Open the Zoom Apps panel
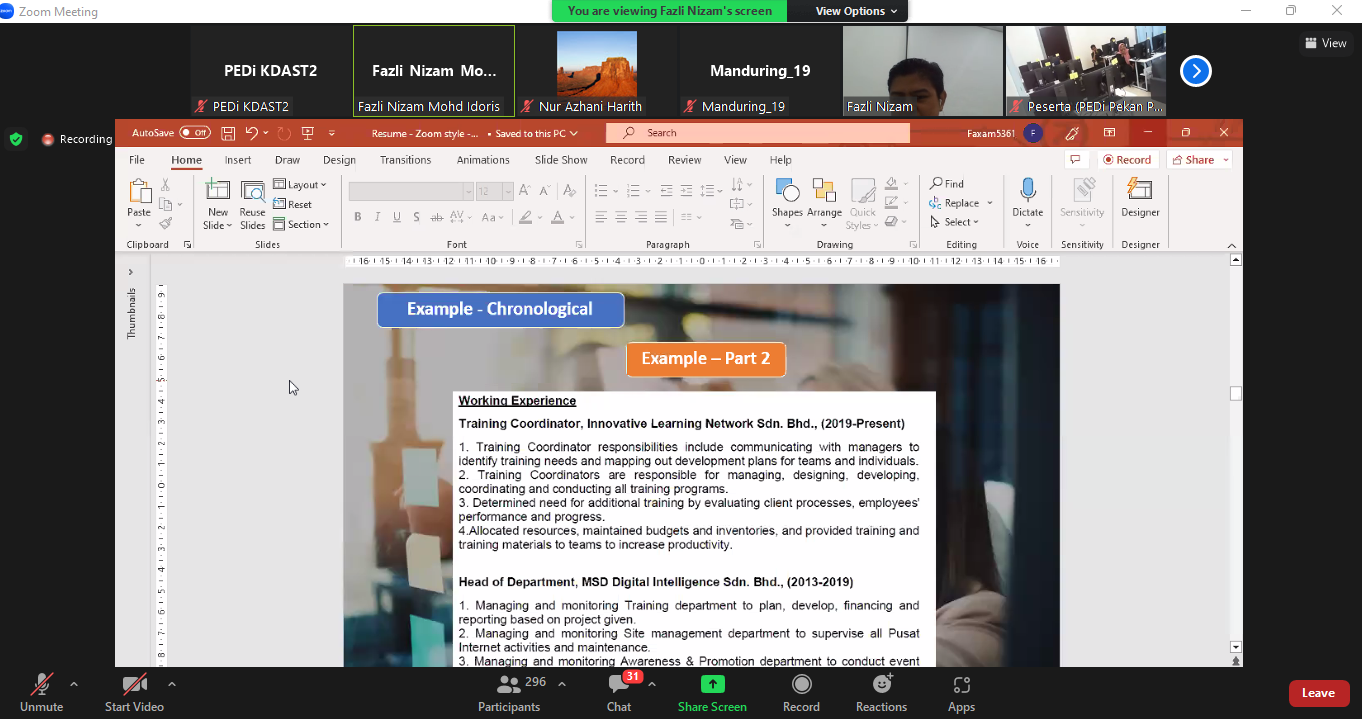This screenshot has height=719, width=1362. click(x=961, y=686)
